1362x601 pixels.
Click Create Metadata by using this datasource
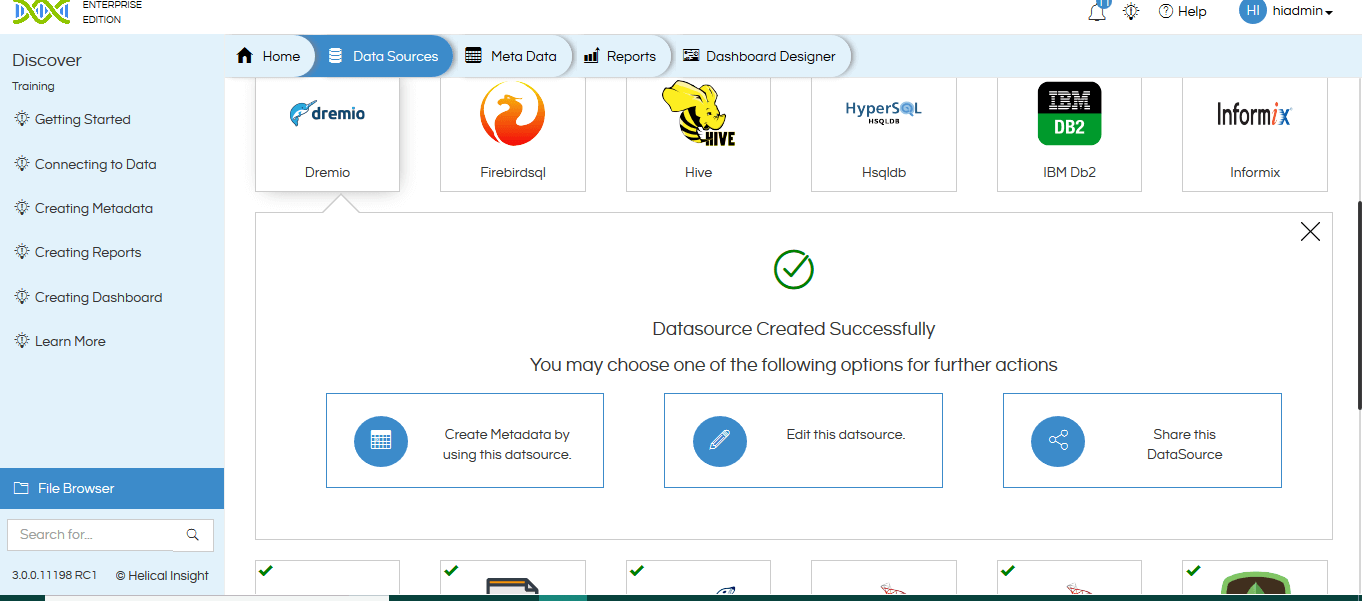click(465, 440)
